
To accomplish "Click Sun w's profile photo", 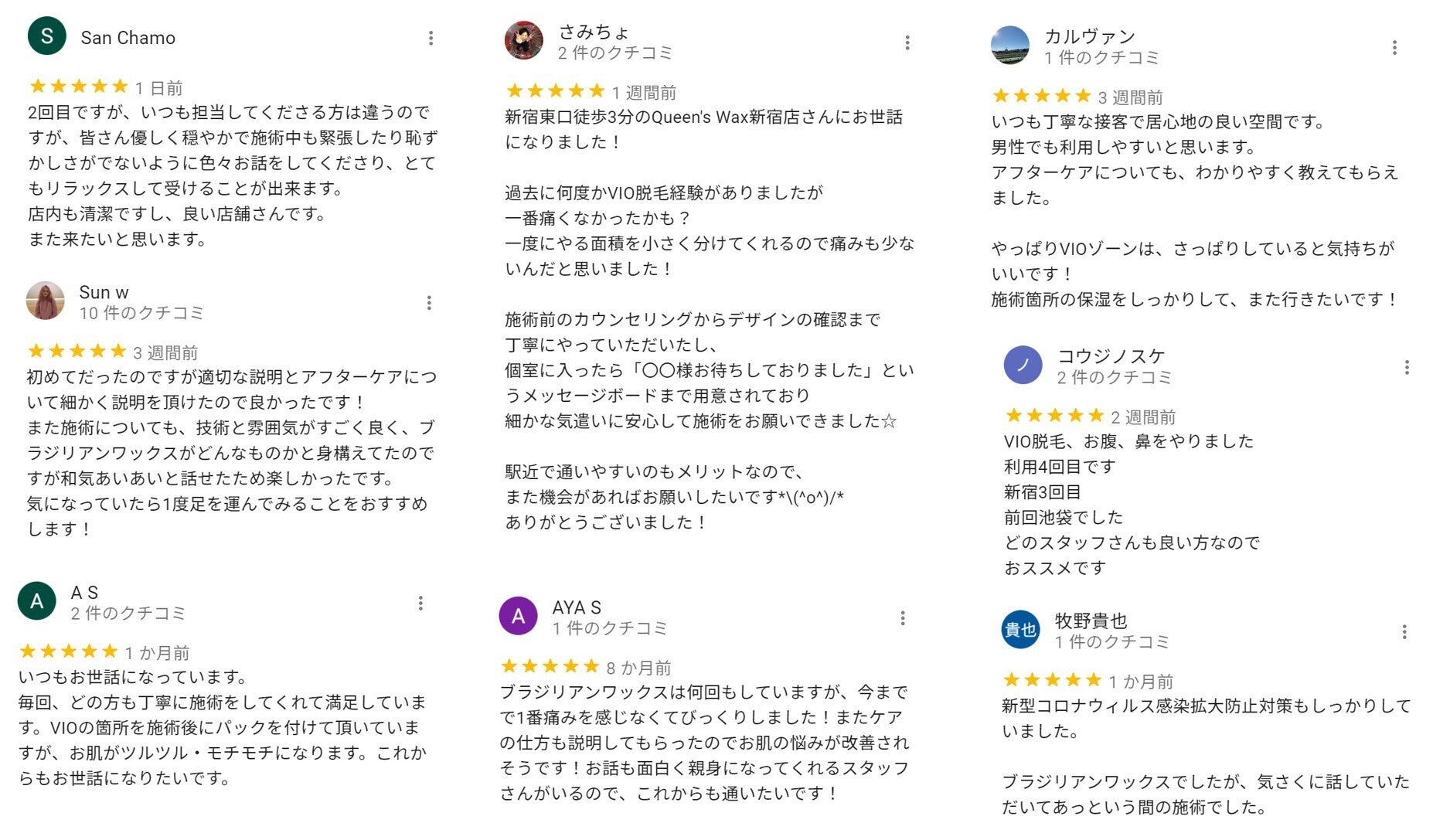I will click(46, 301).
